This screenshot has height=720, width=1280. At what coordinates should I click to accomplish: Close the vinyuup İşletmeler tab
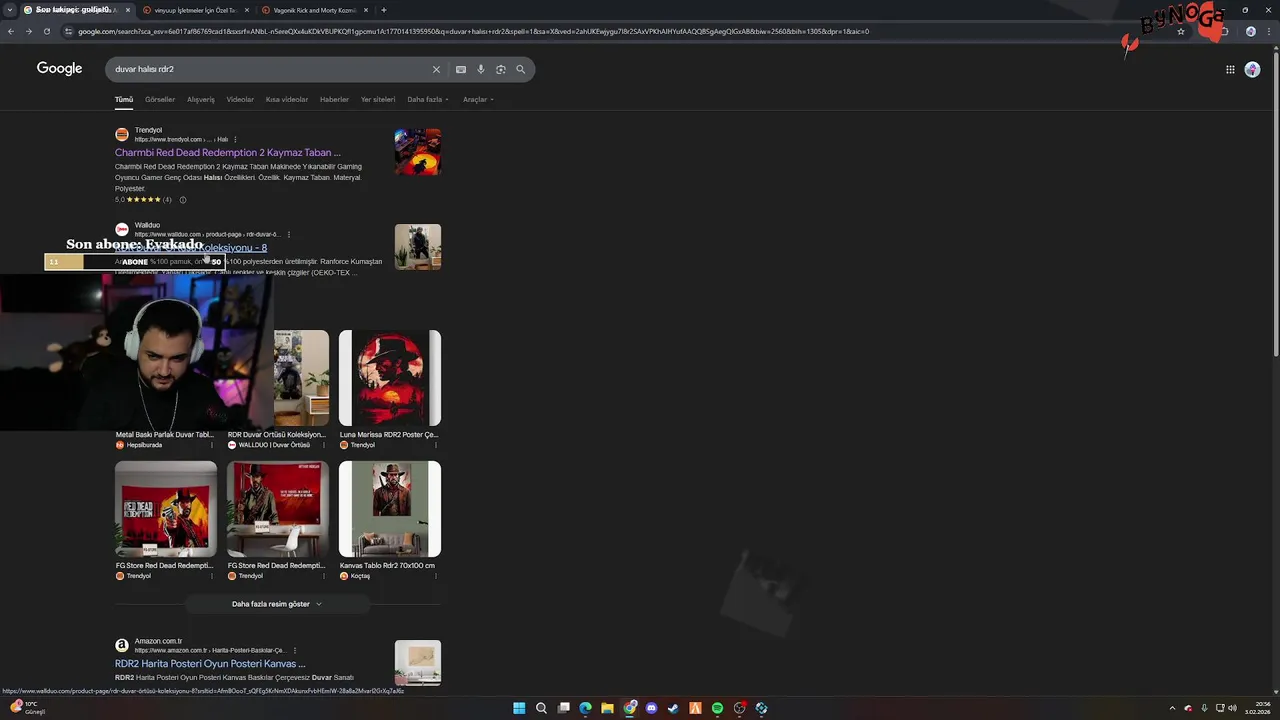click(246, 10)
